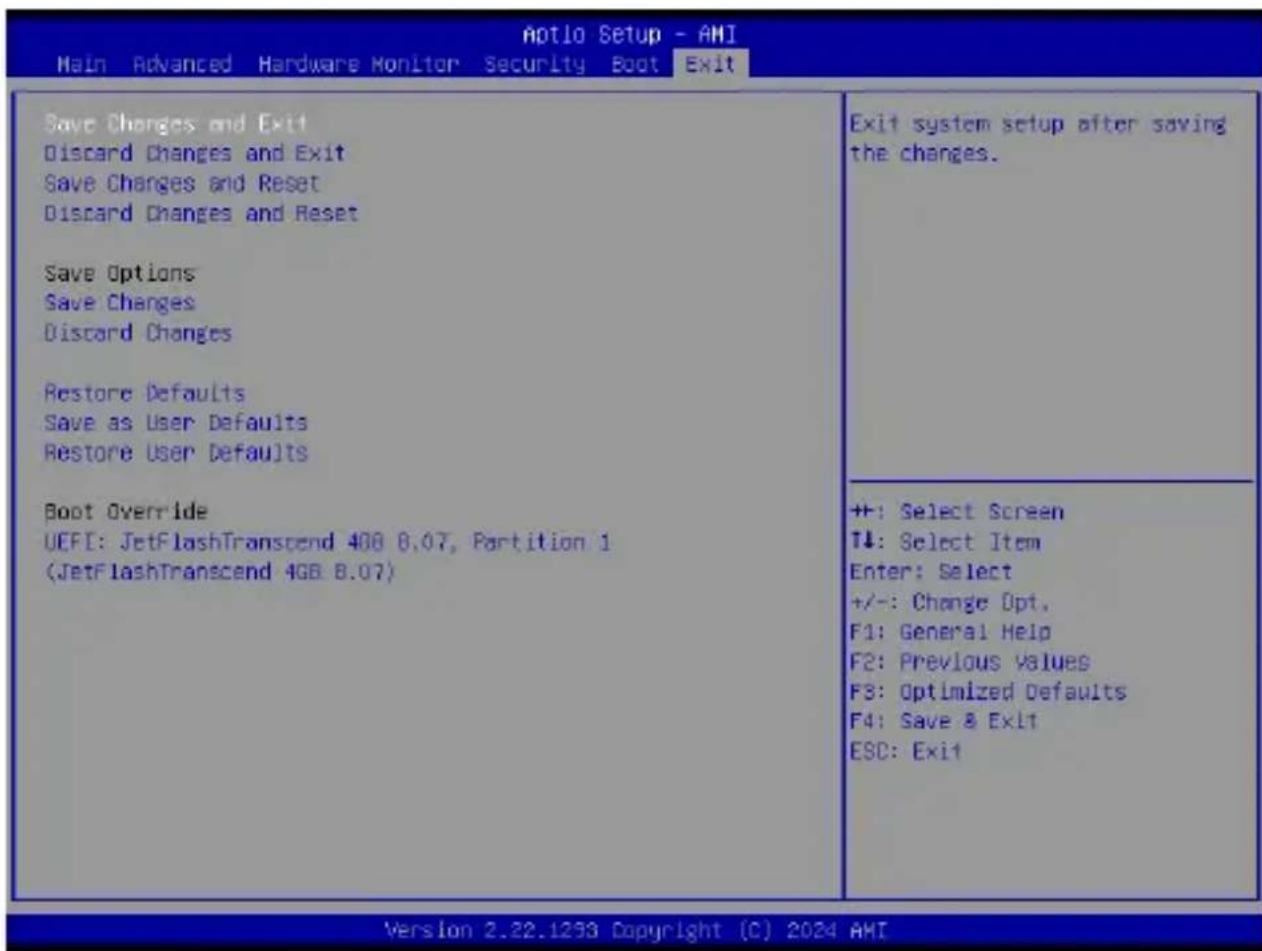Screen dimensions: 1262x951
Task: Select Discard Changes and Reset
Action: [x=201, y=213]
